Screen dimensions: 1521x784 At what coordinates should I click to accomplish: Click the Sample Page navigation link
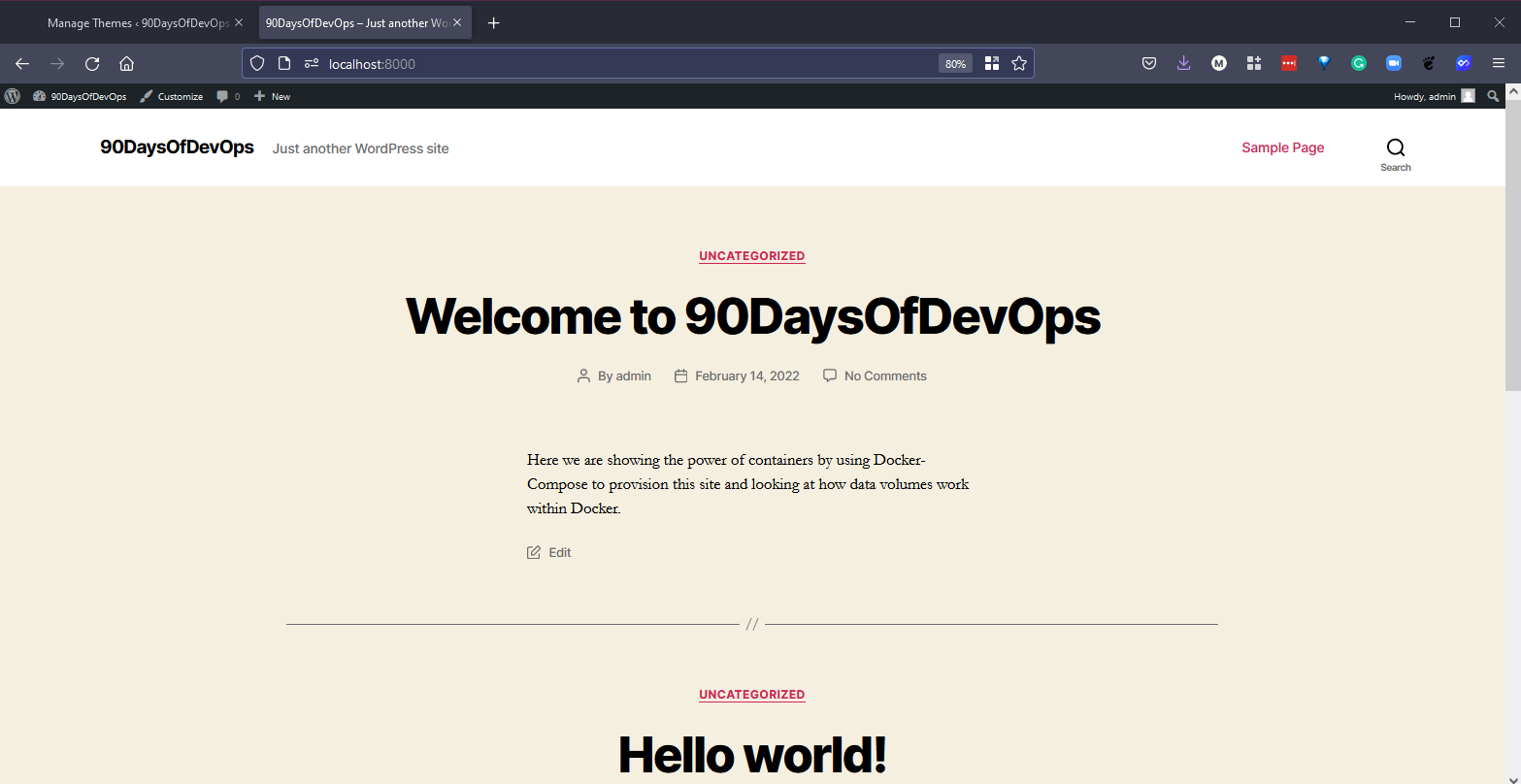tap(1282, 147)
